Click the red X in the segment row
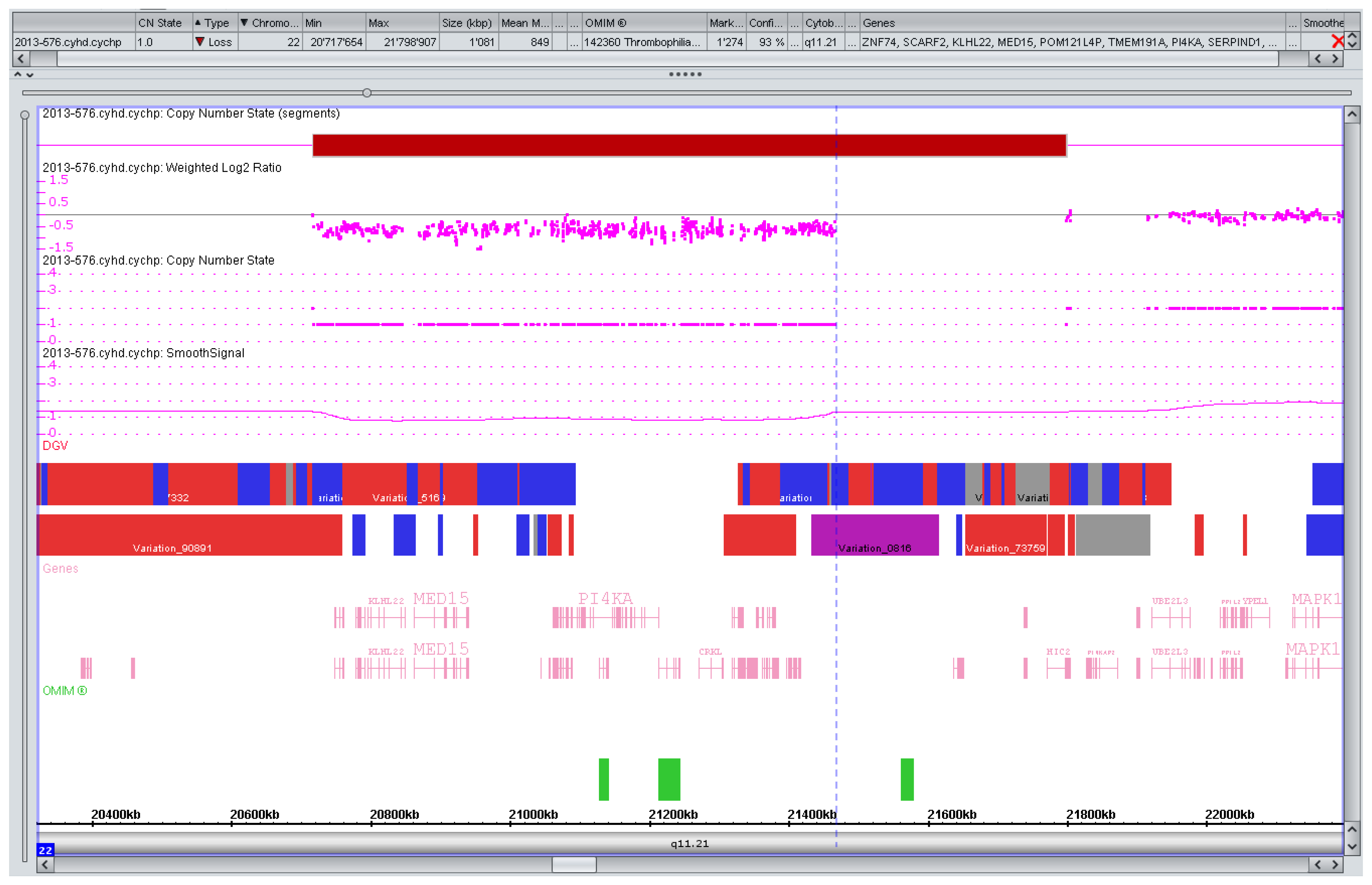1372x885 pixels. pyautogui.click(x=1338, y=41)
